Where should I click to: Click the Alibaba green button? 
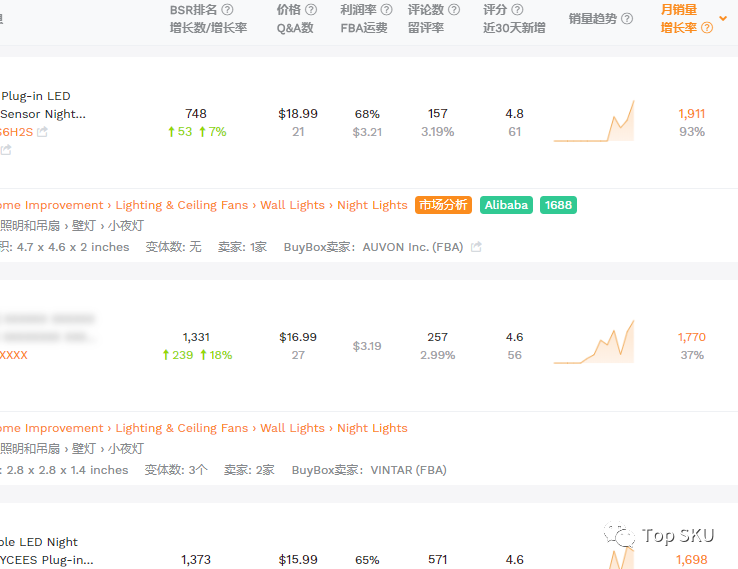pyautogui.click(x=506, y=205)
